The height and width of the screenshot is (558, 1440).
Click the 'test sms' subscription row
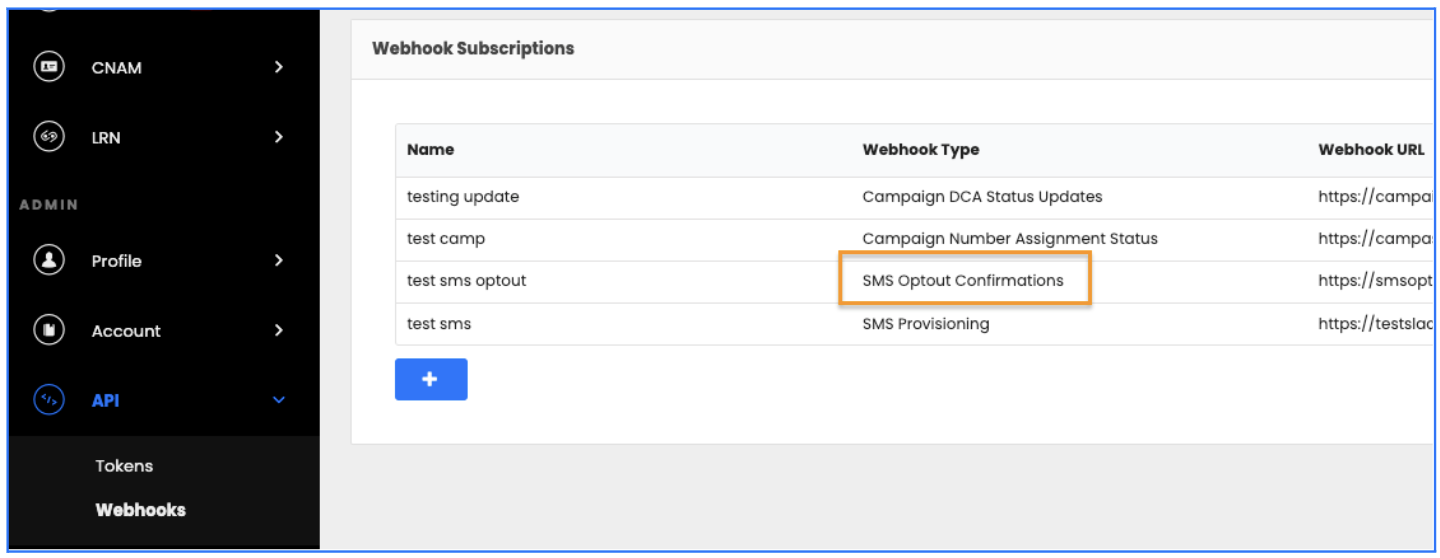439,324
